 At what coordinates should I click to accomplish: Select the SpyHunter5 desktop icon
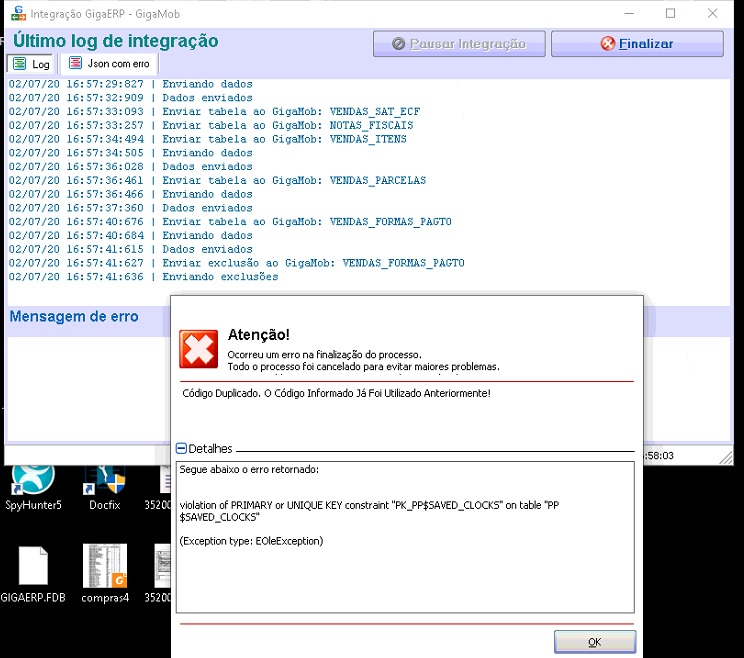(x=33, y=484)
